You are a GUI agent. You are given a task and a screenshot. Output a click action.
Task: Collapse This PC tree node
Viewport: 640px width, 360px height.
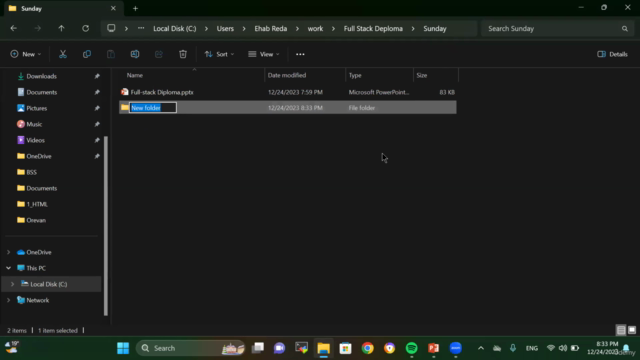[9, 268]
